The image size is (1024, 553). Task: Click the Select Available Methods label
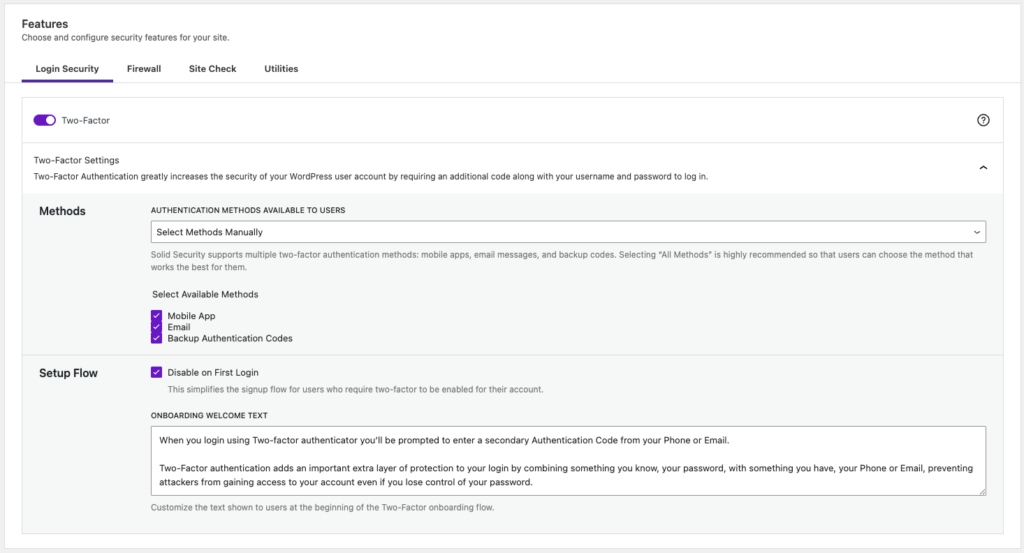pyautogui.click(x=205, y=294)
